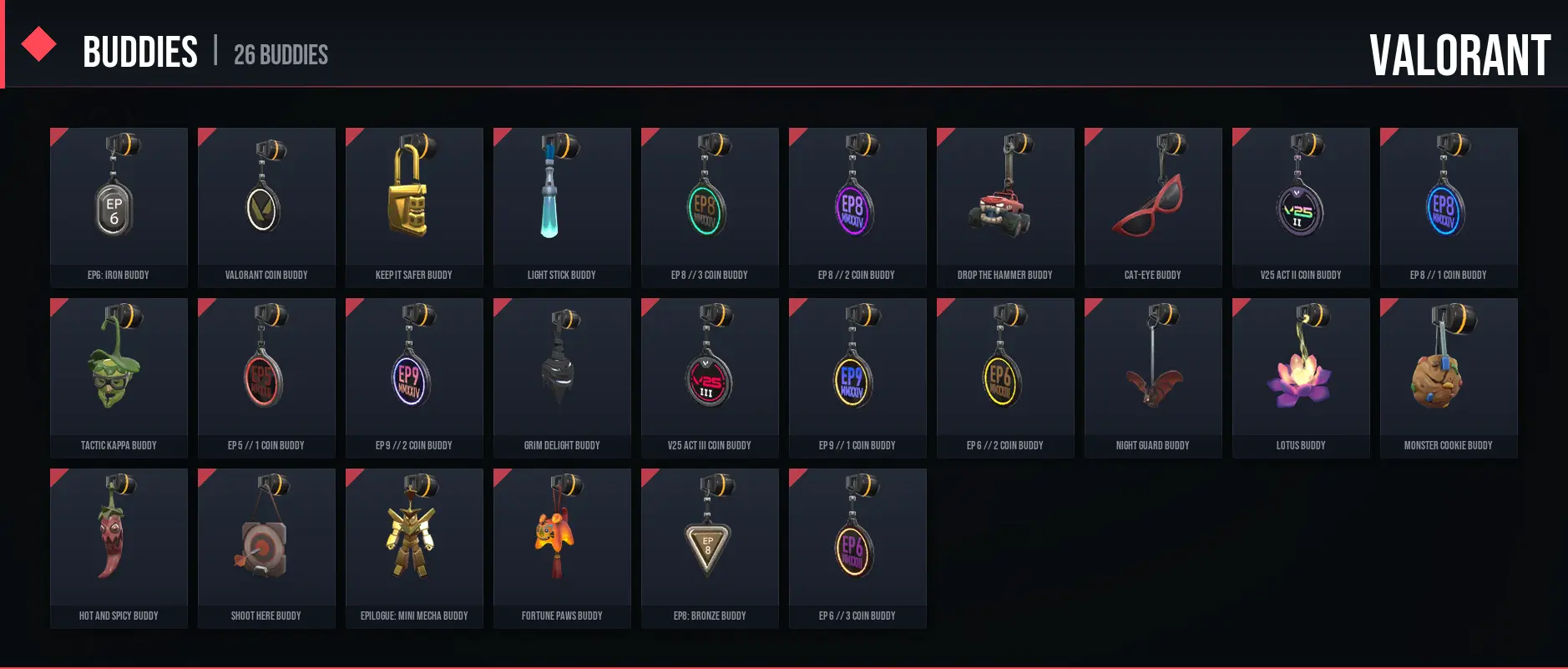Viewport: 1568px width, 669px height.
Task: Choose the Night Guard bat buddy
Action: (x=1153, y=378)
